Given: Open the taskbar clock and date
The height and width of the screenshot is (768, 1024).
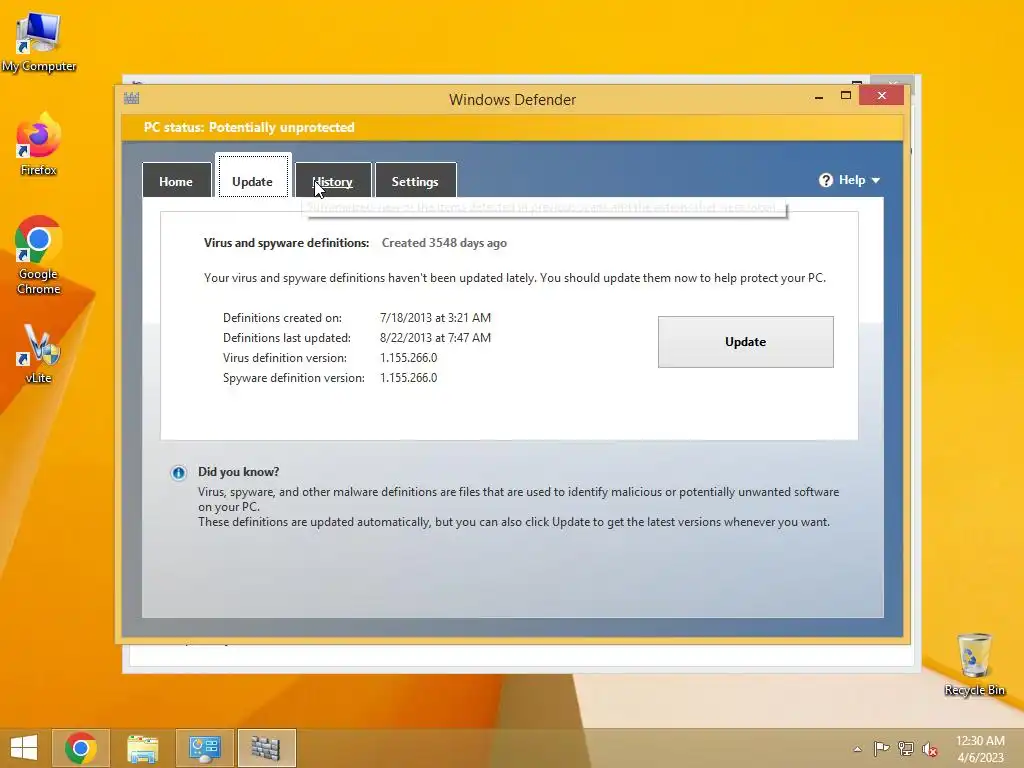Looking at the screenshot, I should pos(980,749).
